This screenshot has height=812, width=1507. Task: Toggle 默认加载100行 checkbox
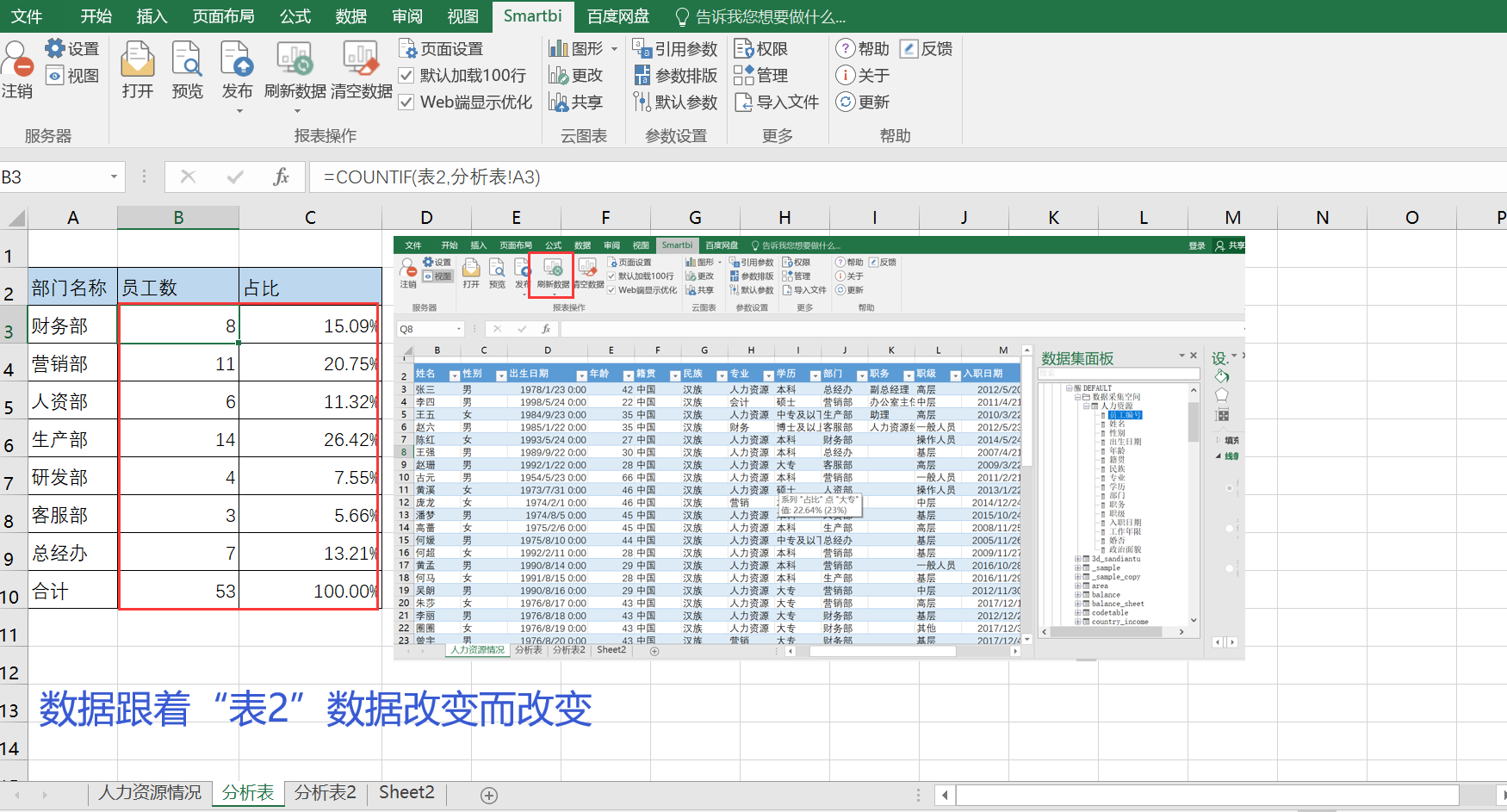406,76
